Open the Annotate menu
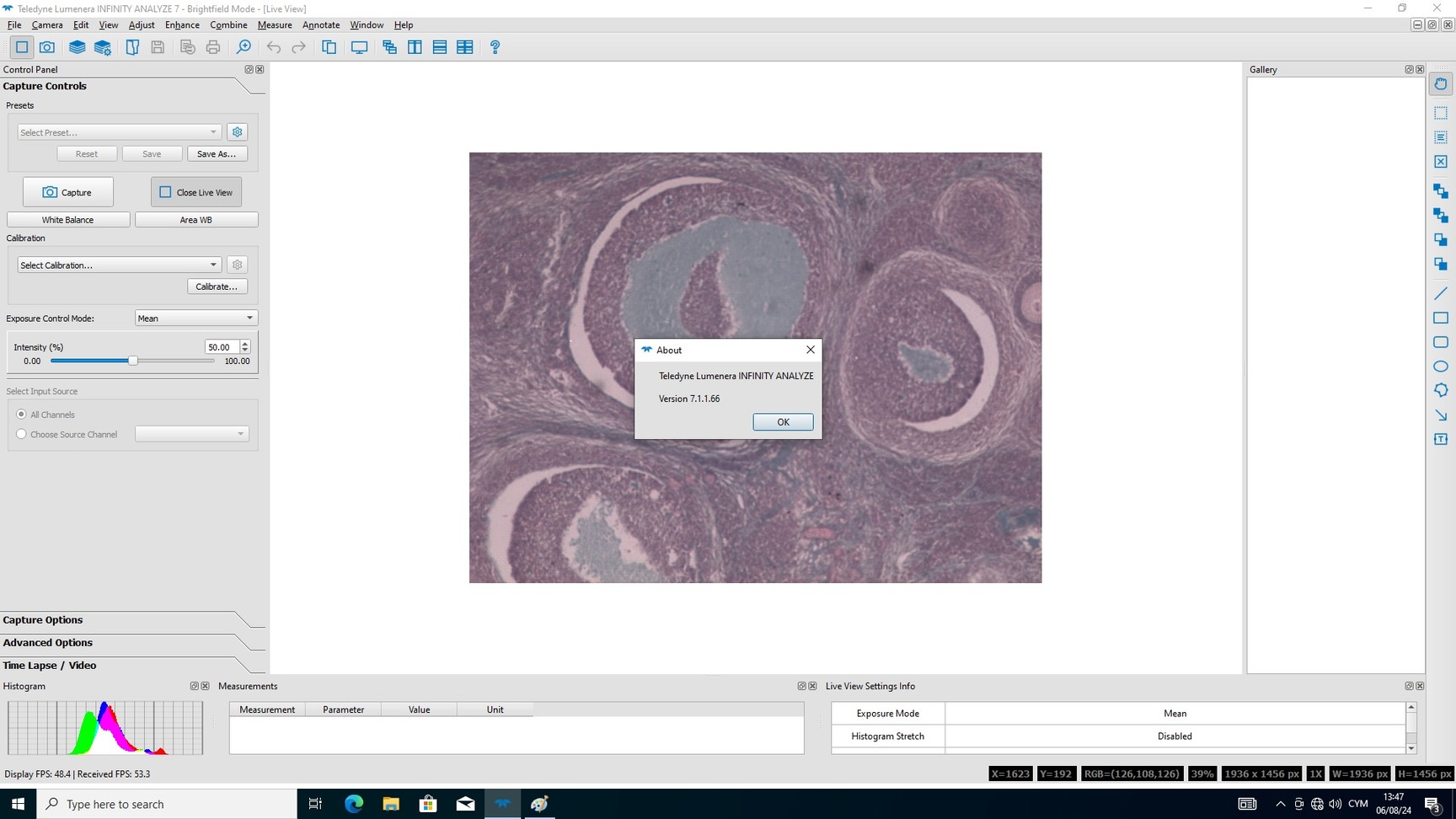The height and width of the screenshot is (819, 1456). pos(321,25)
